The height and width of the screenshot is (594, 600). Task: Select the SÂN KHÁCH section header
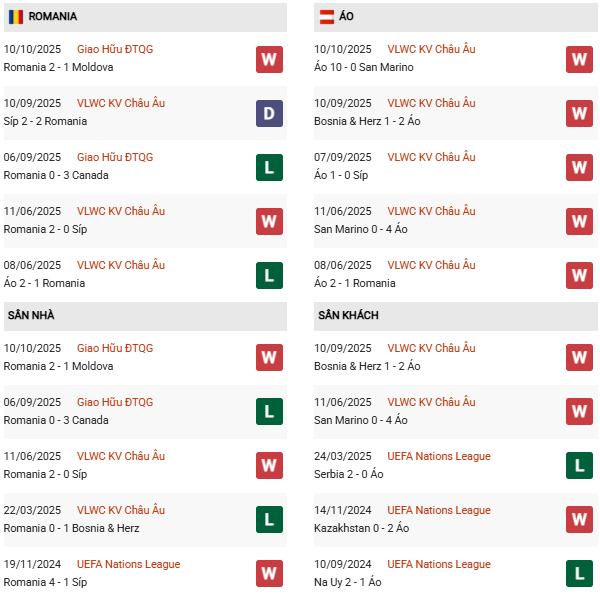coord(348,316)
